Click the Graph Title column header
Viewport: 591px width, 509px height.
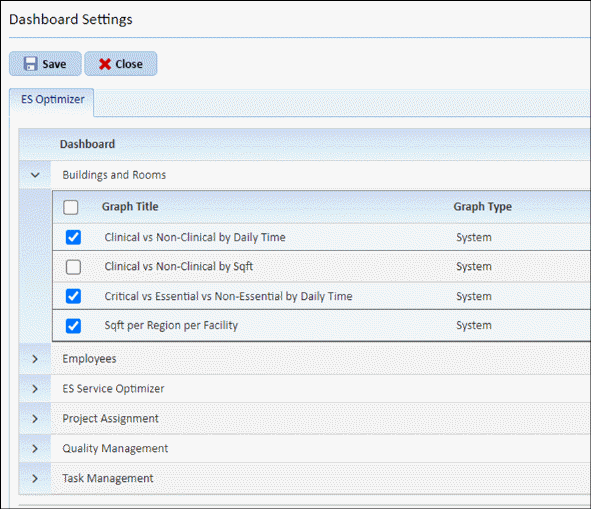click(130, 207)
